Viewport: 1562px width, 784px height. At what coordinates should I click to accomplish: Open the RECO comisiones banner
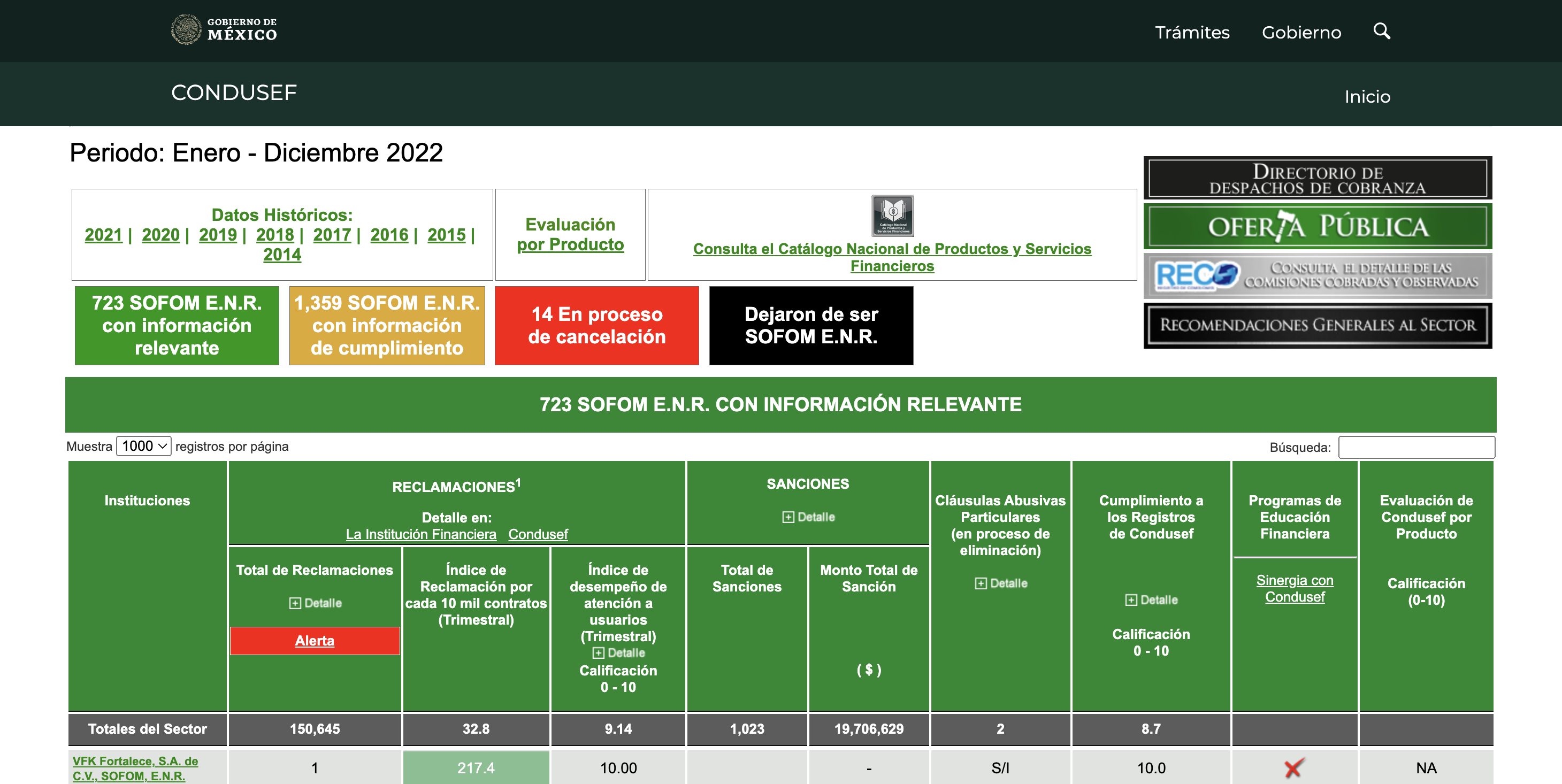pos(1317,276)
